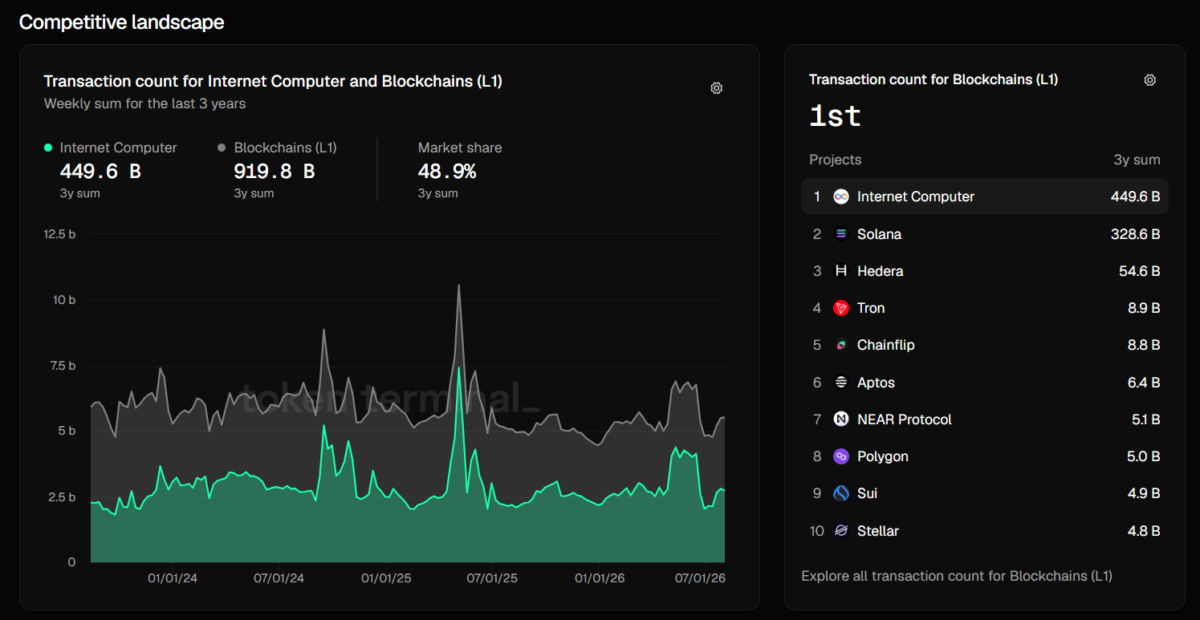The image size is (1200, 620).
Task: Open NEAR Protocol project name
Action: 905,419
